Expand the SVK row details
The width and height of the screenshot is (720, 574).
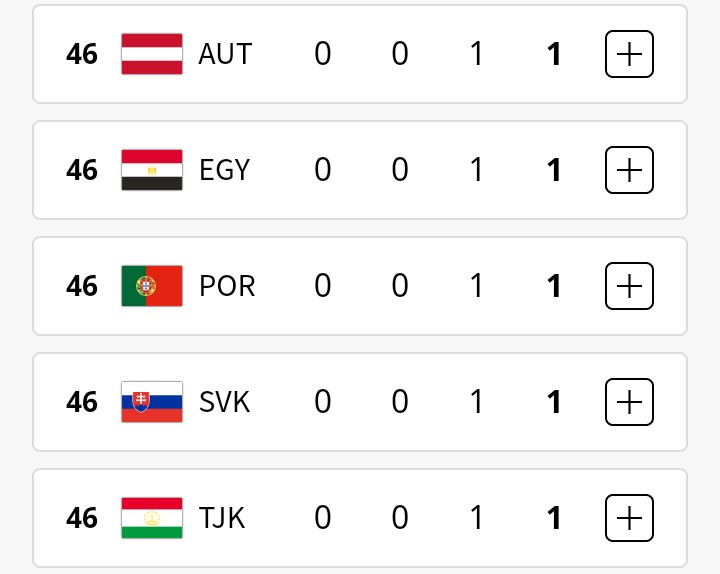click(629, 402)
